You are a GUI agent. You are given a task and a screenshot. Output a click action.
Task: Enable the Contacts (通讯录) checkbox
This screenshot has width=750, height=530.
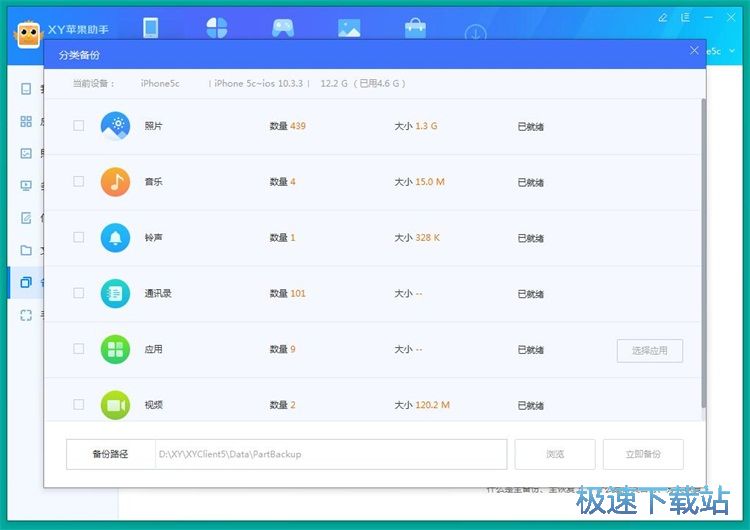pos(79,293)
